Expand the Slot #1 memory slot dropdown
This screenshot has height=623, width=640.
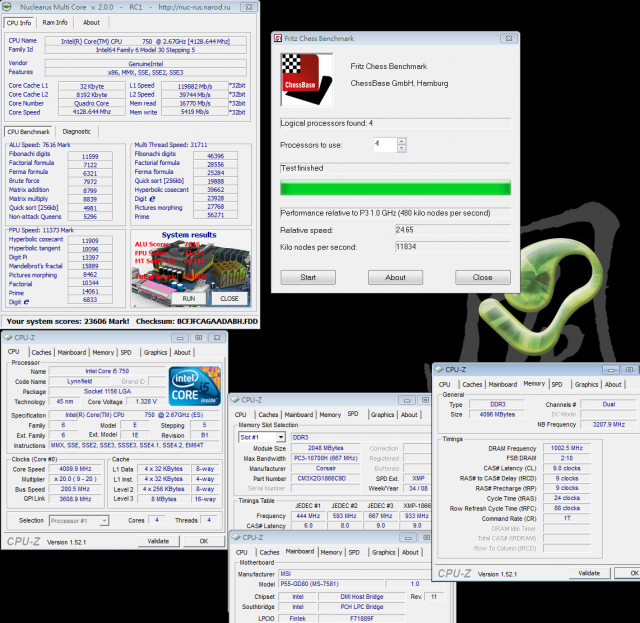(x=281, y=437)
